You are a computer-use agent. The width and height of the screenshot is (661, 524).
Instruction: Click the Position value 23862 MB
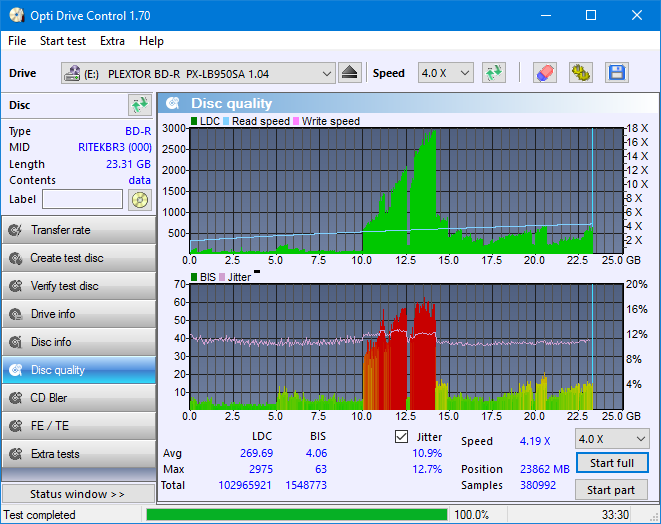[545, 469]
